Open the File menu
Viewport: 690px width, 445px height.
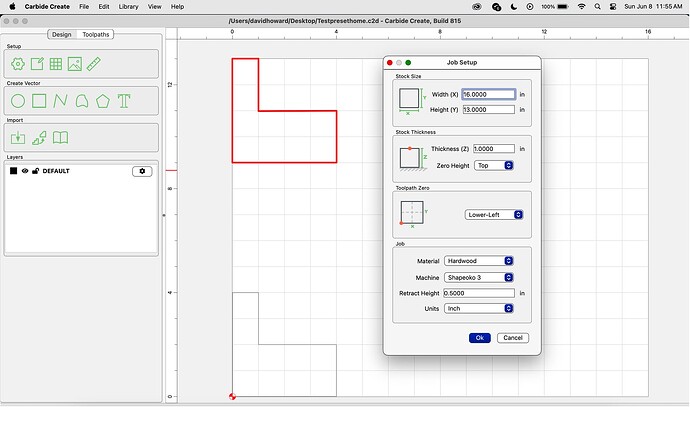84,7
